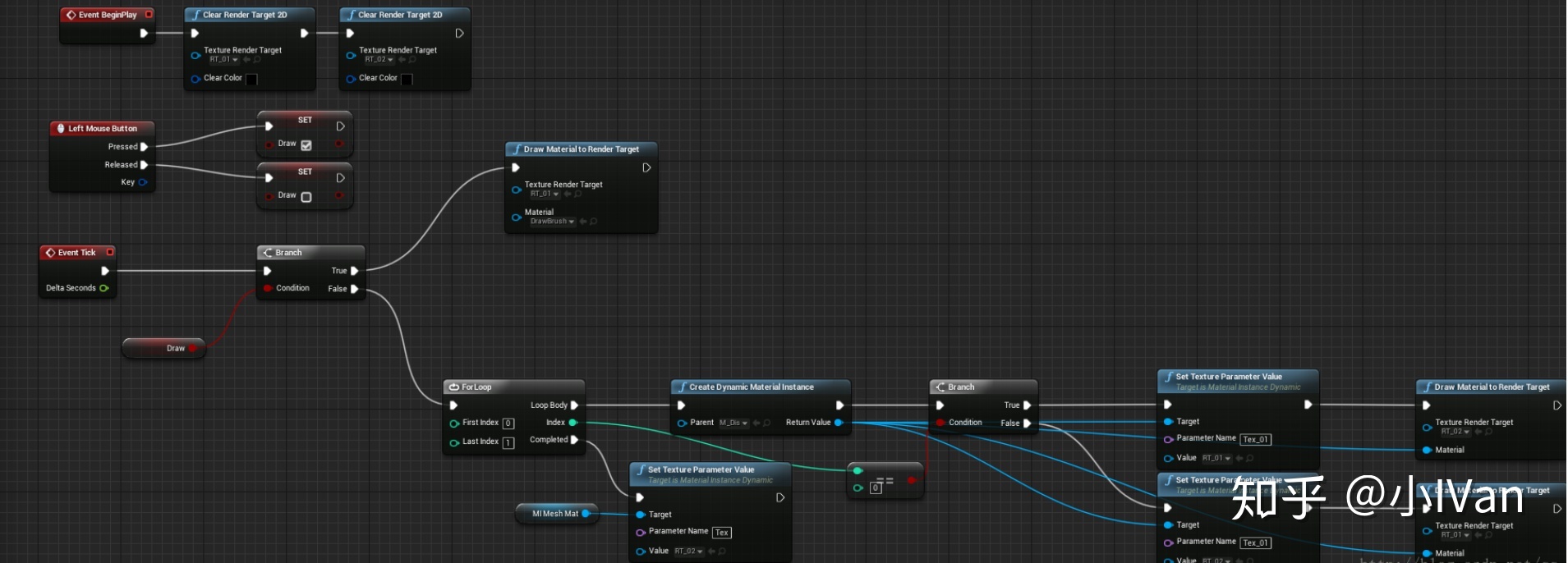This screenshot has height=563, width=1568.
Task: Click Condition pin on Branch after Create Dynamic Material Instance
Action: point(940,423)
